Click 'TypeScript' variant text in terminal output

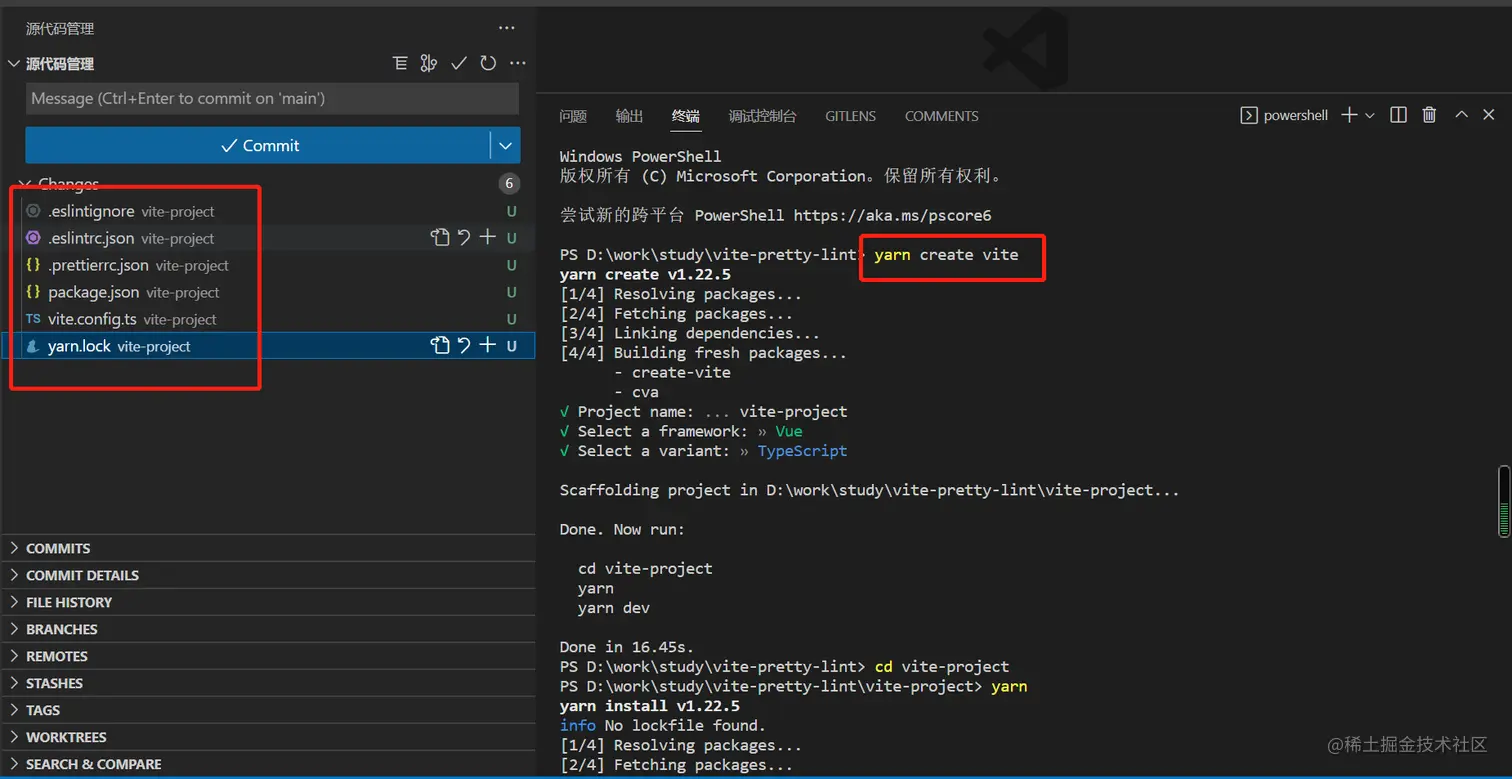tap(802, 451)
